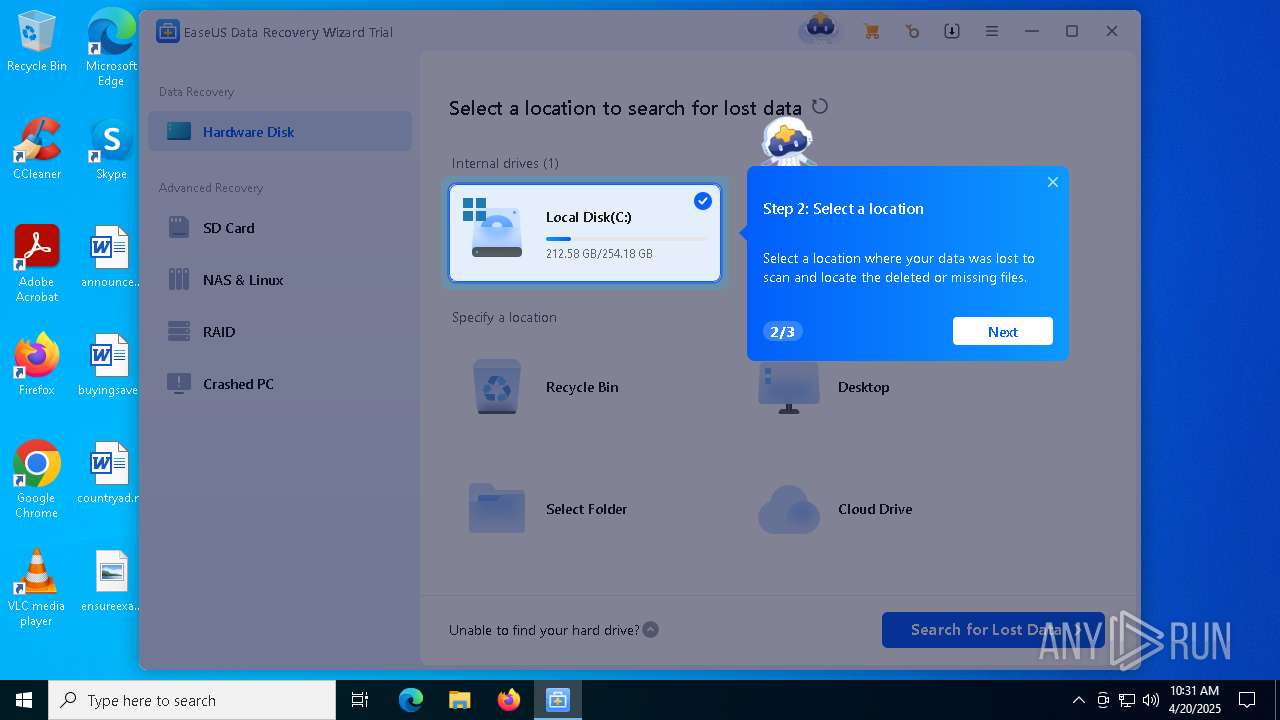Click the robot assistant avatar in title bar
This screenshot has height=720, width=1280.
pos(820,28)
